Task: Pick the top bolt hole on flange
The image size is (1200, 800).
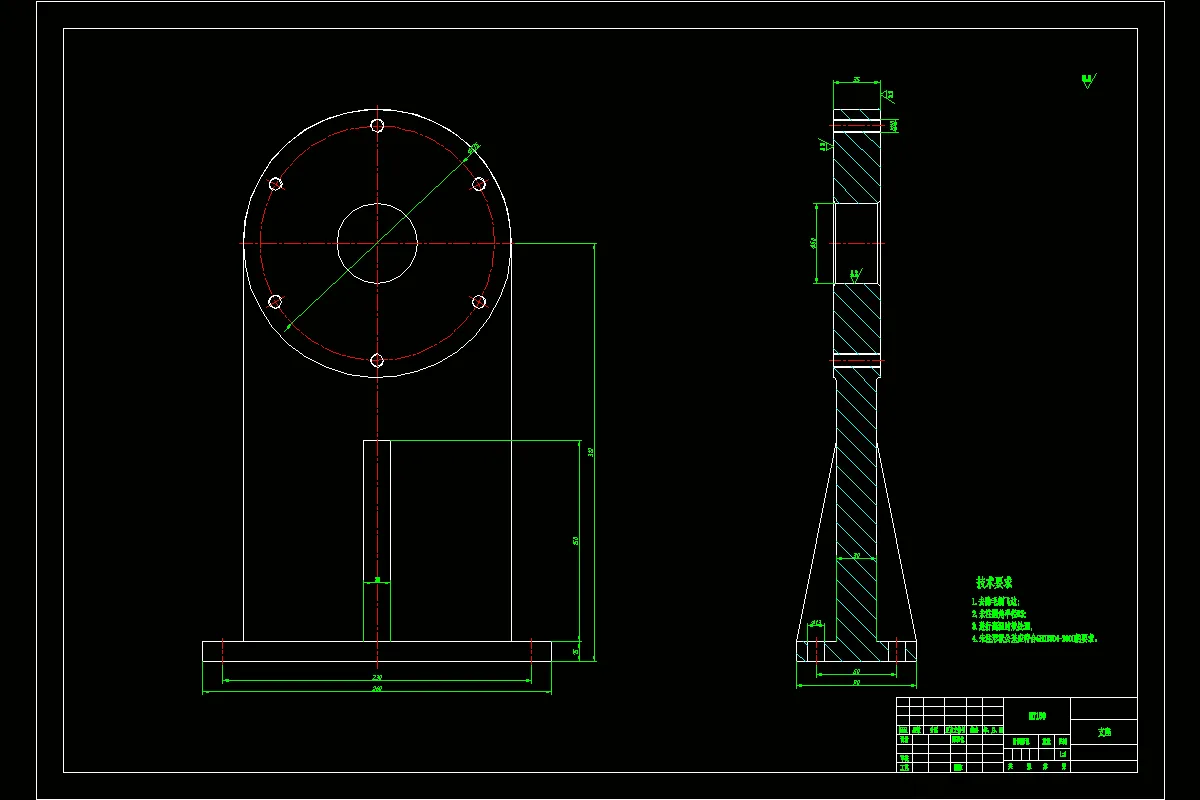Action: 377,126
